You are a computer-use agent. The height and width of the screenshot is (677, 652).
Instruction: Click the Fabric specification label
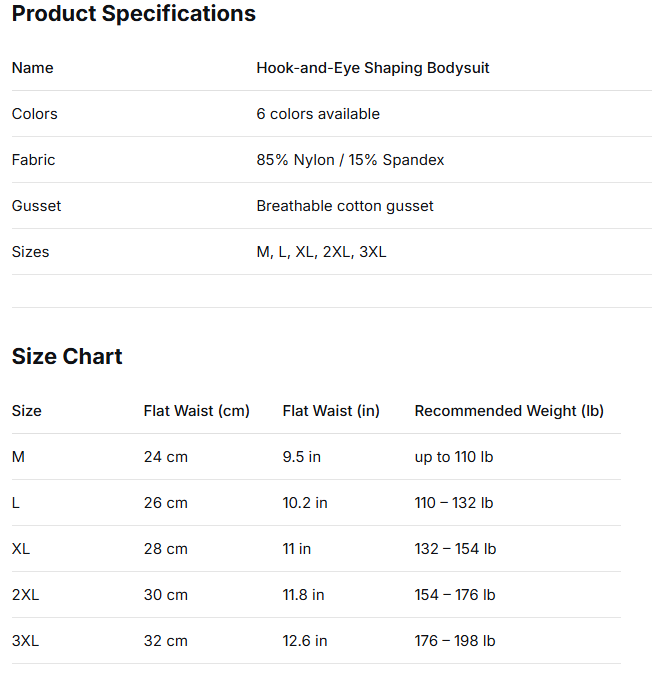click(33, 160)
